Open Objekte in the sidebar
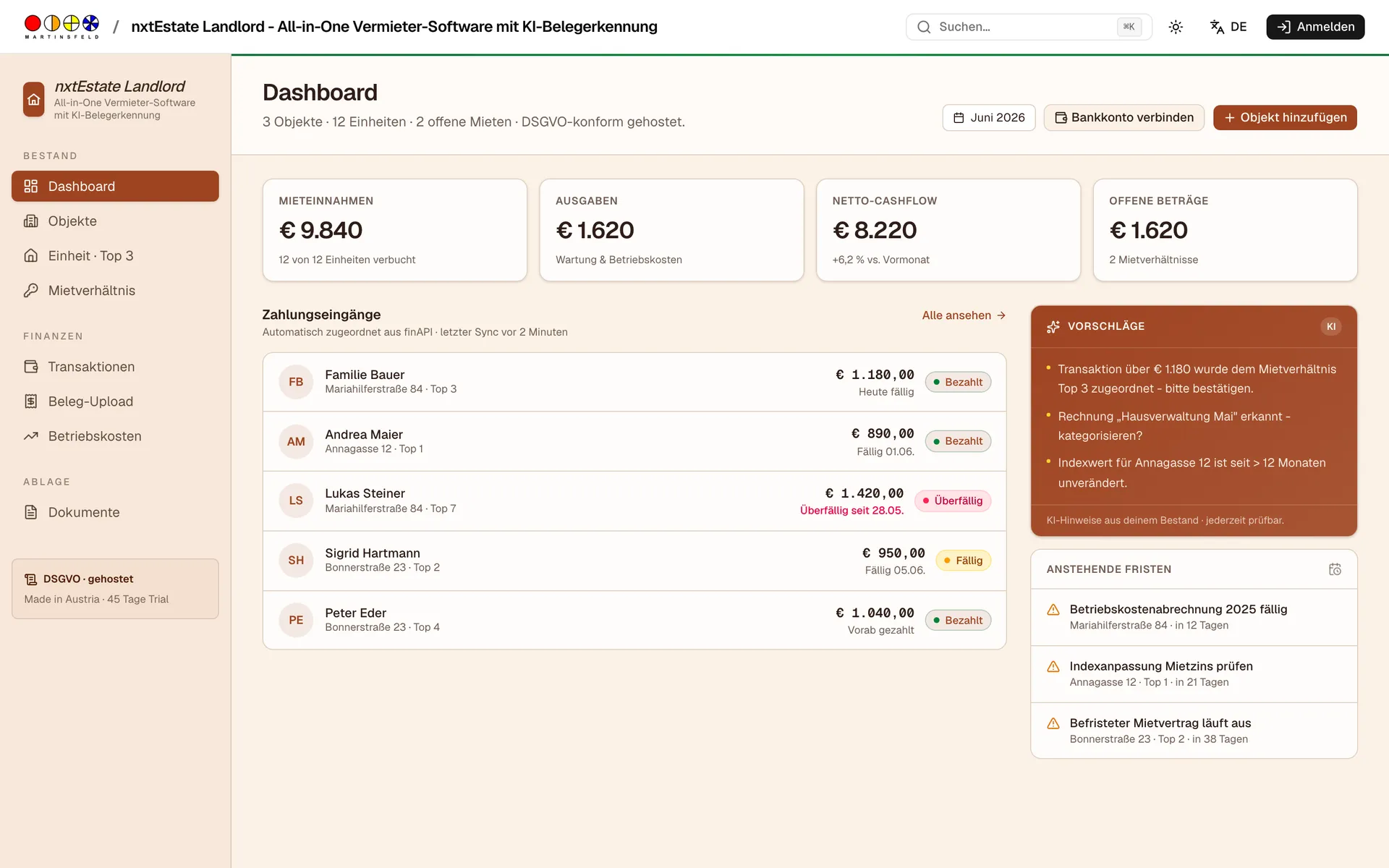This screenshot has height=868, width=1389. [x=115, y=221]
